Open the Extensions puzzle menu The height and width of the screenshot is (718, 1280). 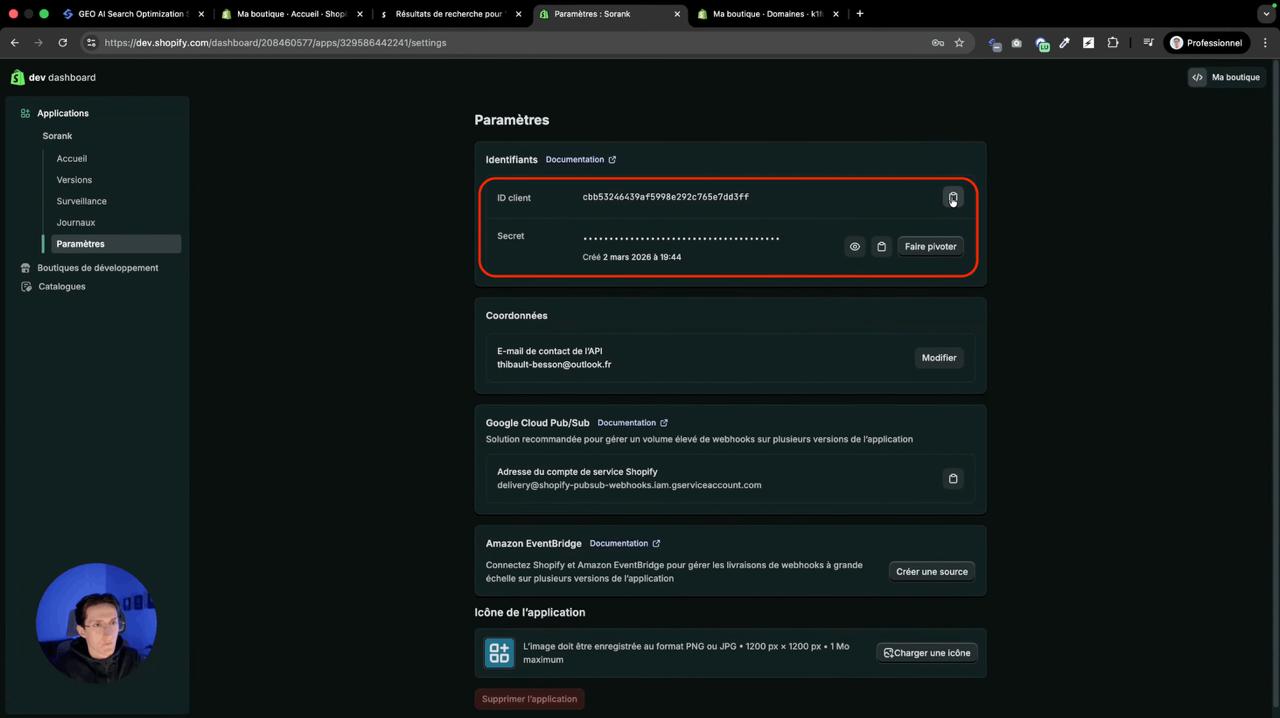1113,43
